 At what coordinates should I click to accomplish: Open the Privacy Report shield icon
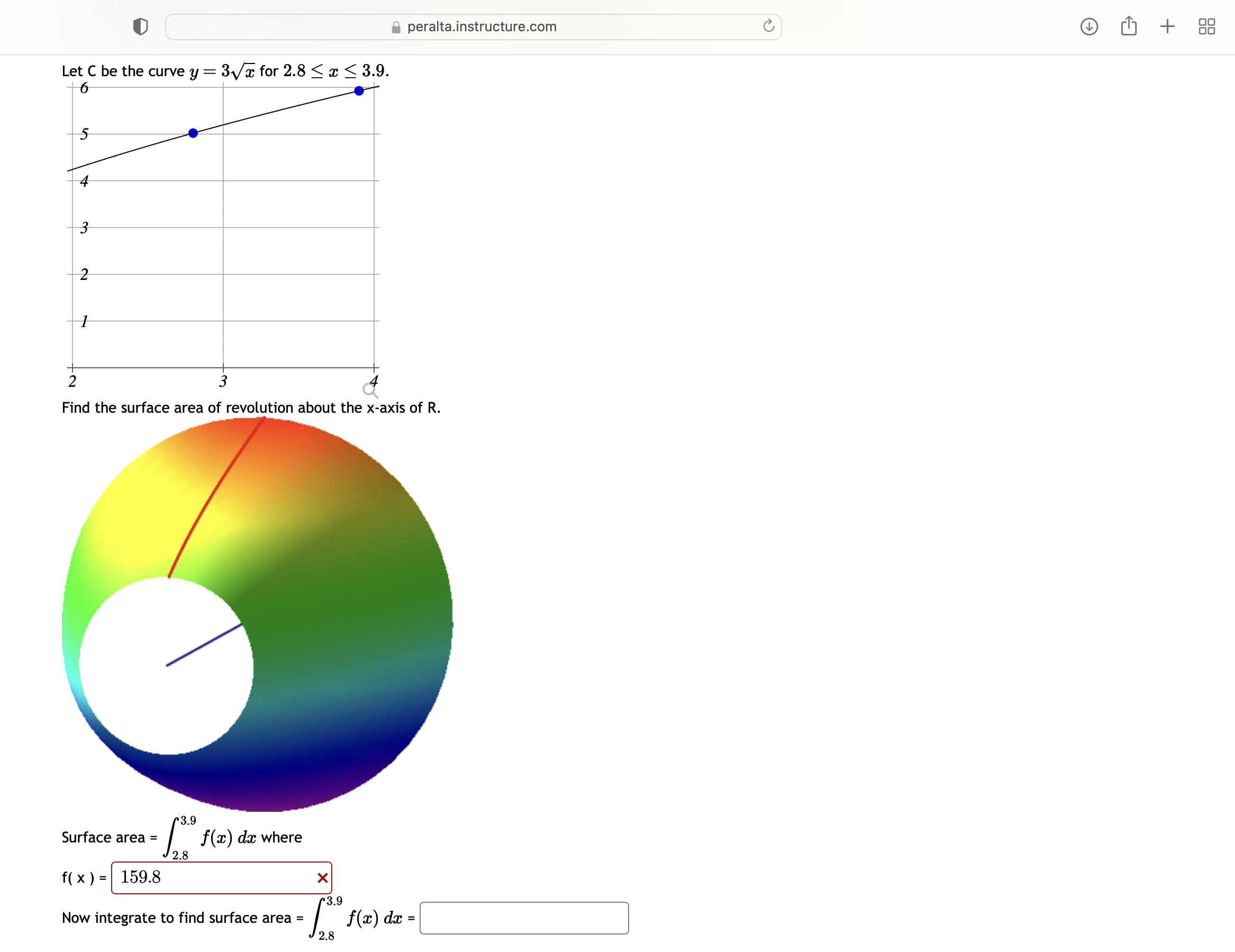coord(140,25)
